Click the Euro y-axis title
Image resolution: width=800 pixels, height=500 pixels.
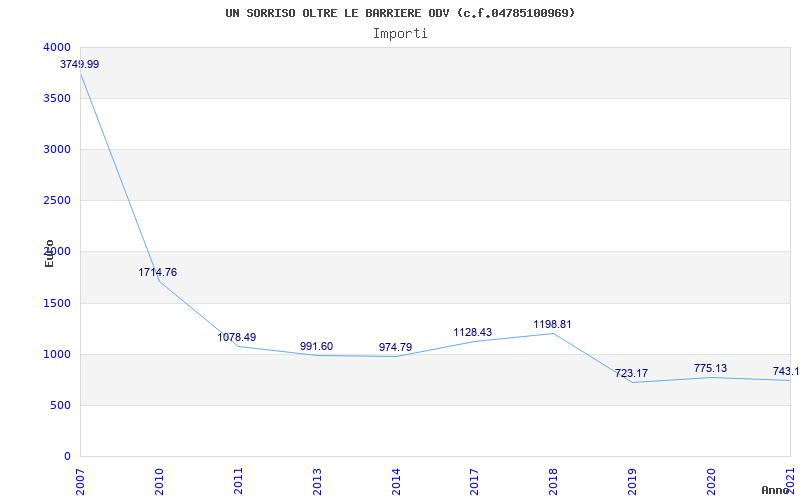(49, 253)
